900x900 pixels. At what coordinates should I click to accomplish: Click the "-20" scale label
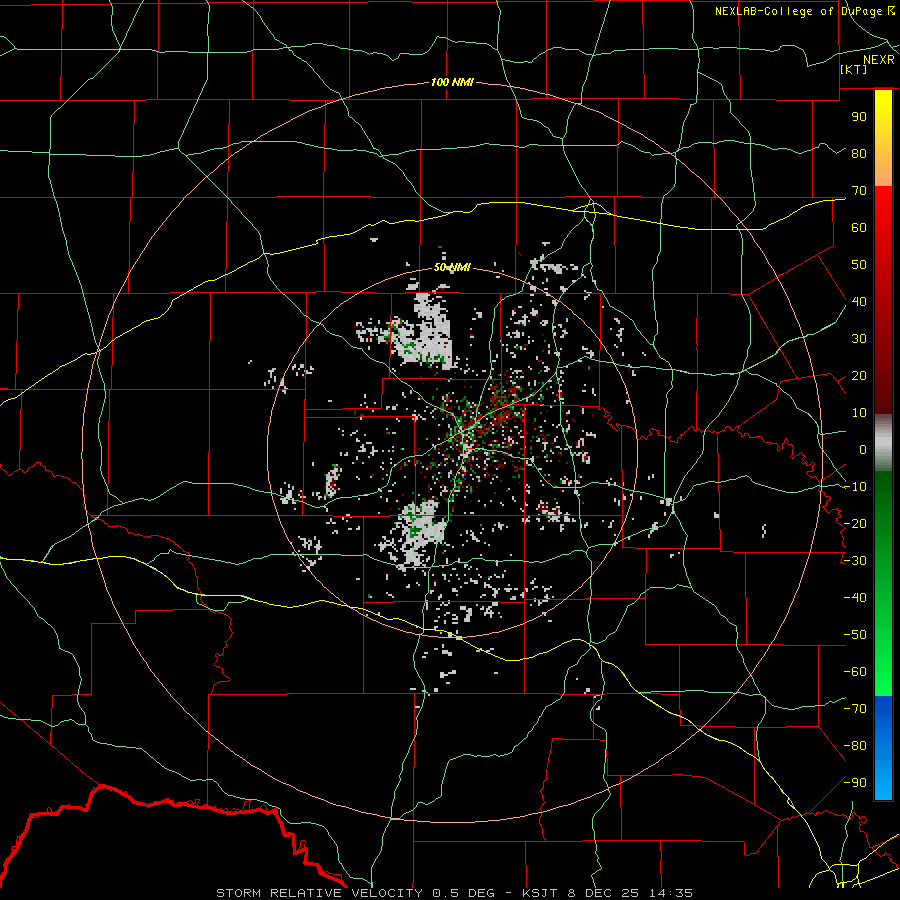click(855, 524)
